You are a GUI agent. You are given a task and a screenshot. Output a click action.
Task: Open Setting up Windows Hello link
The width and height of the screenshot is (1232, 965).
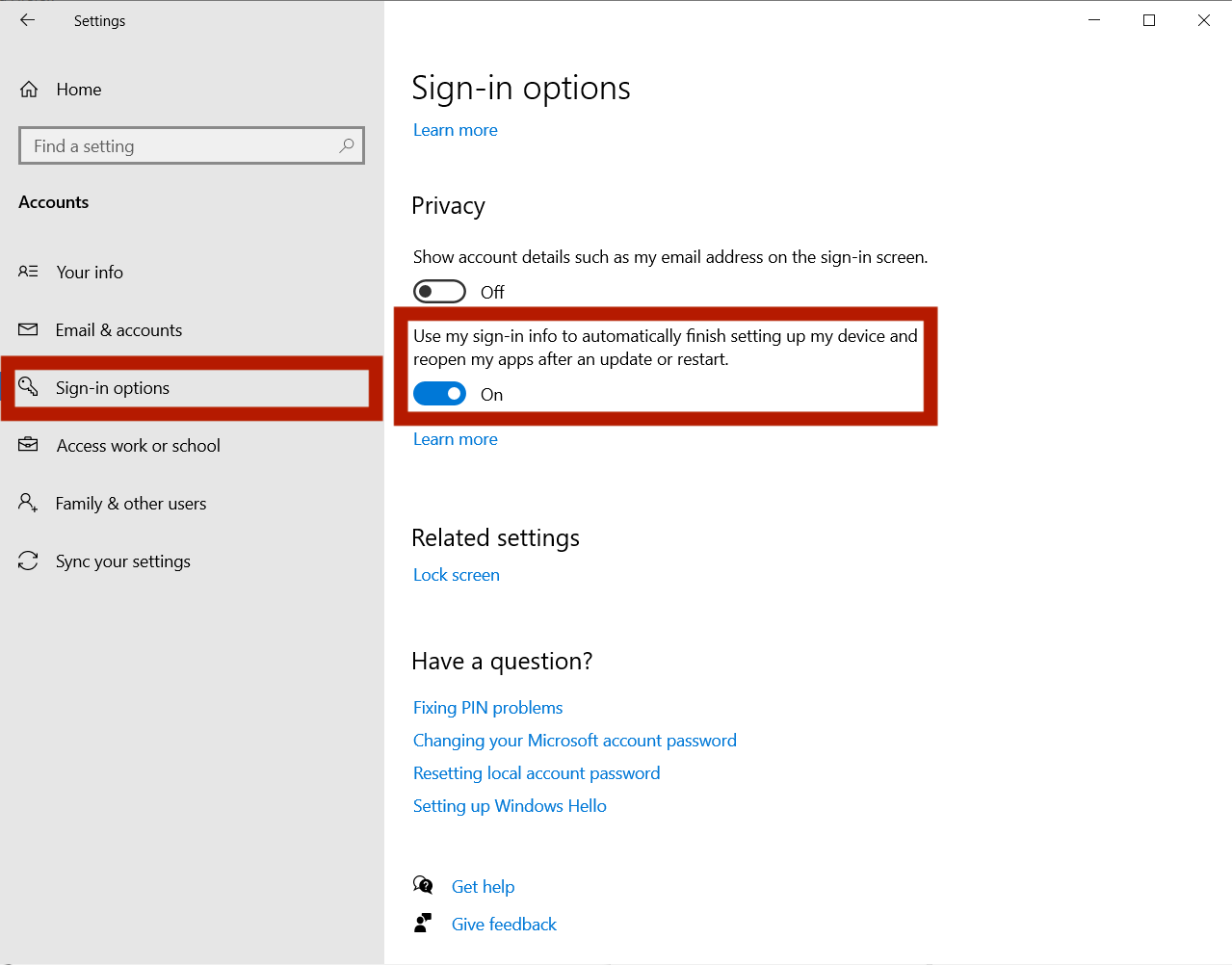[510, 806]
